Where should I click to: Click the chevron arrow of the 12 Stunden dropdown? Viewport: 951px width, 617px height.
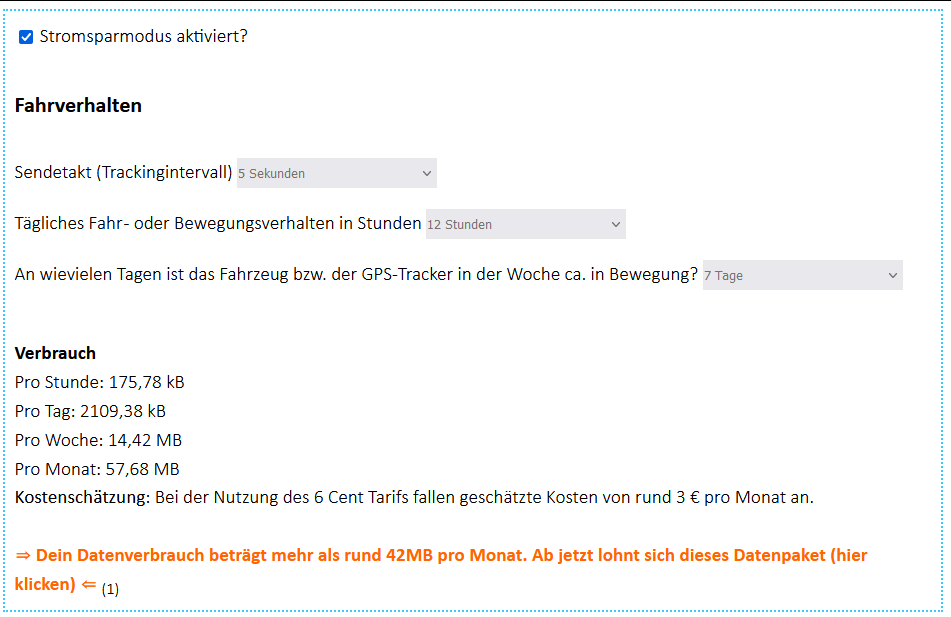(616, 225)
